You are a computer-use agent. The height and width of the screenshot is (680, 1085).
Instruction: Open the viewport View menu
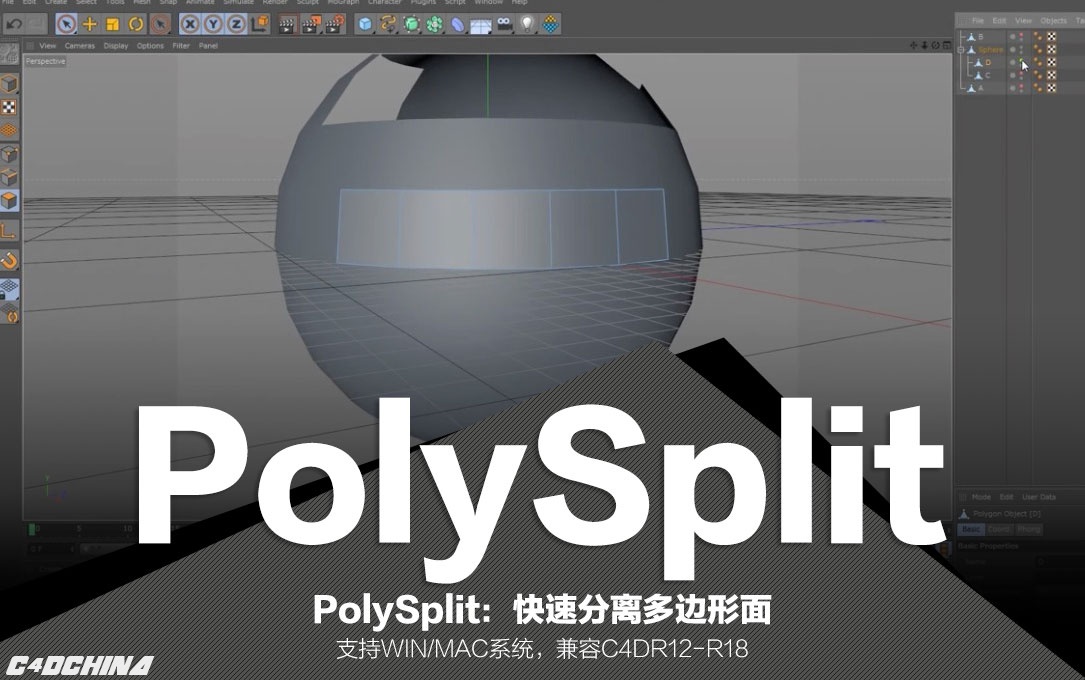point(48,46)
